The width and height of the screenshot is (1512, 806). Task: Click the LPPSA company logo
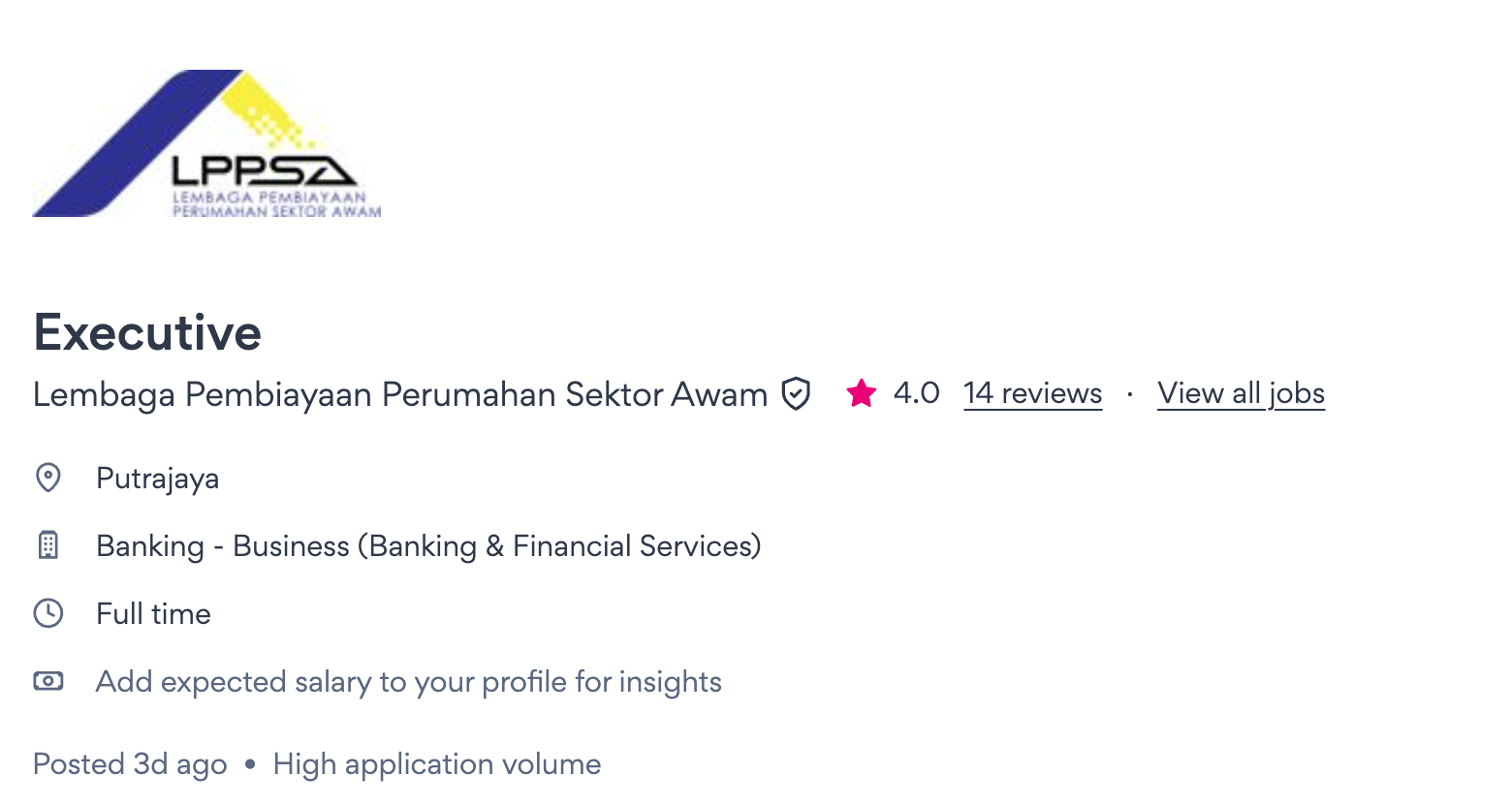tap(206, 143)
